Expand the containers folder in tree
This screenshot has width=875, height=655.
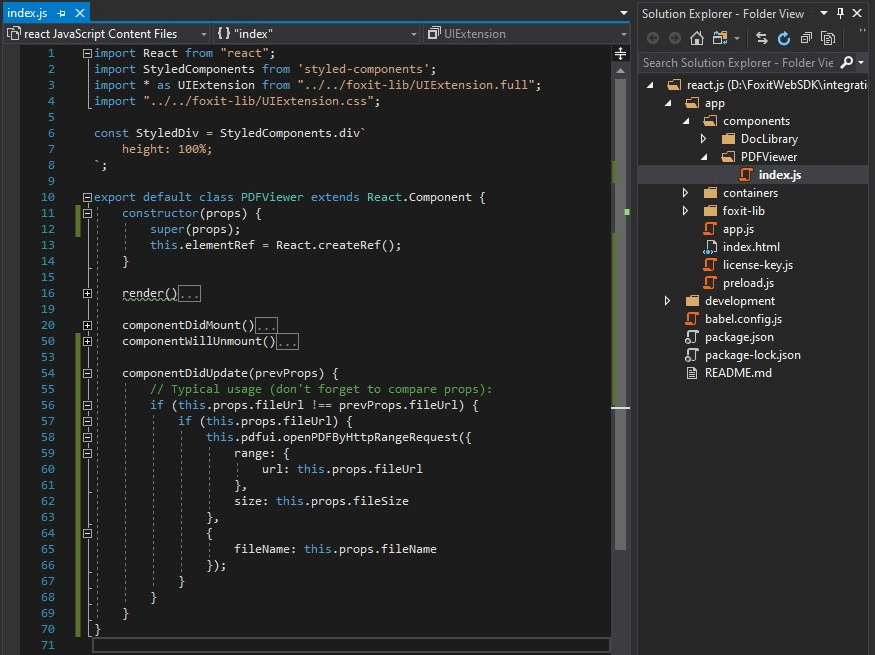pos(685,193)
